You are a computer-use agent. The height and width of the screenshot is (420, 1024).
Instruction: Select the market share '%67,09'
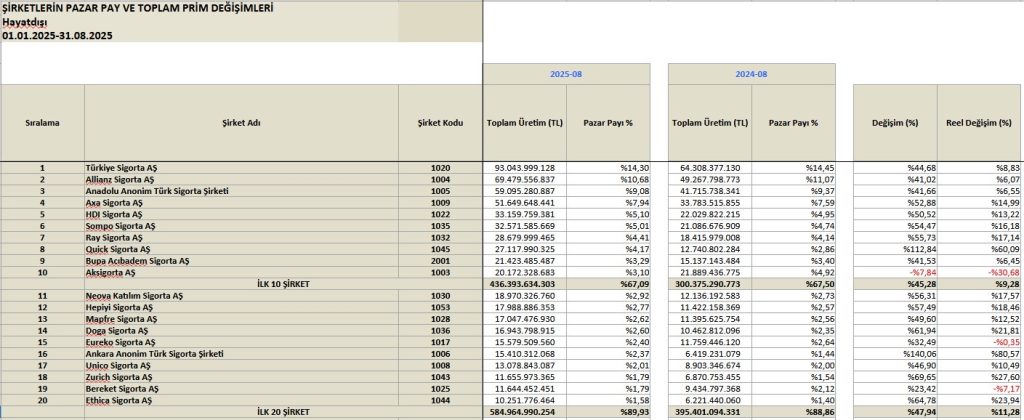point(608,283)
